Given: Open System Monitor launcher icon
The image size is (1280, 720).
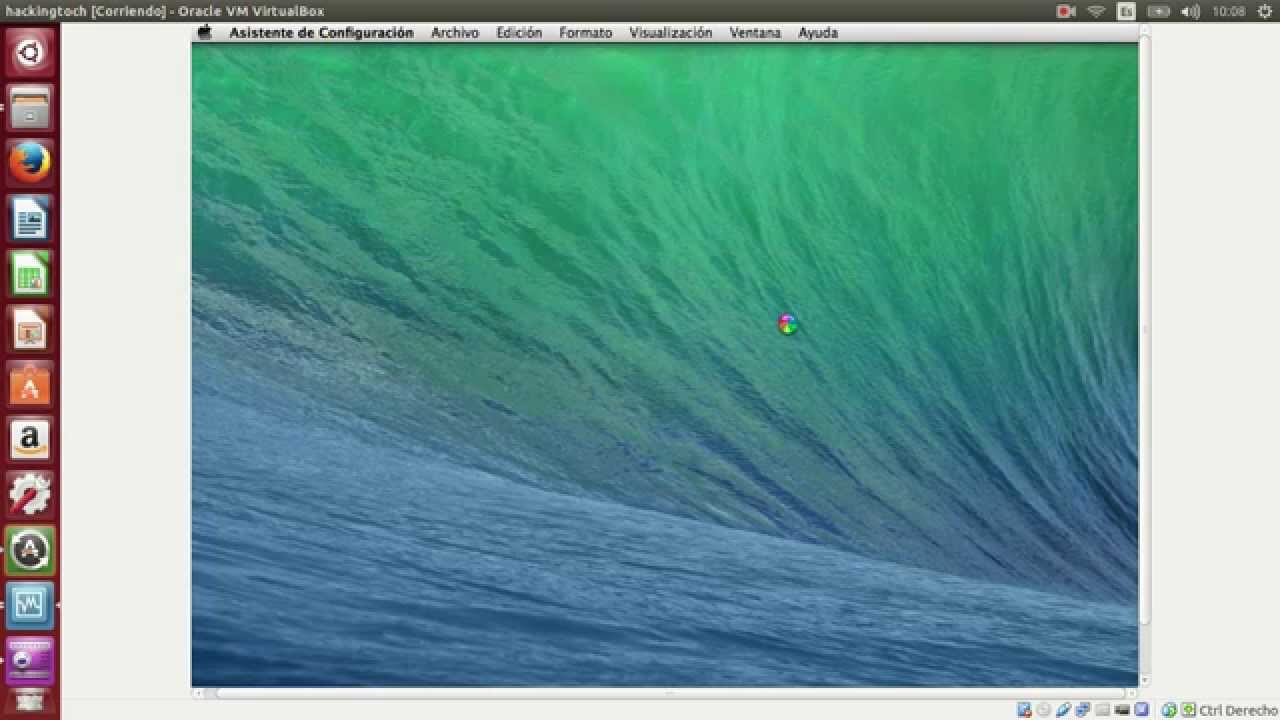Looking at the screenshot, I should [x=30, y=605].
